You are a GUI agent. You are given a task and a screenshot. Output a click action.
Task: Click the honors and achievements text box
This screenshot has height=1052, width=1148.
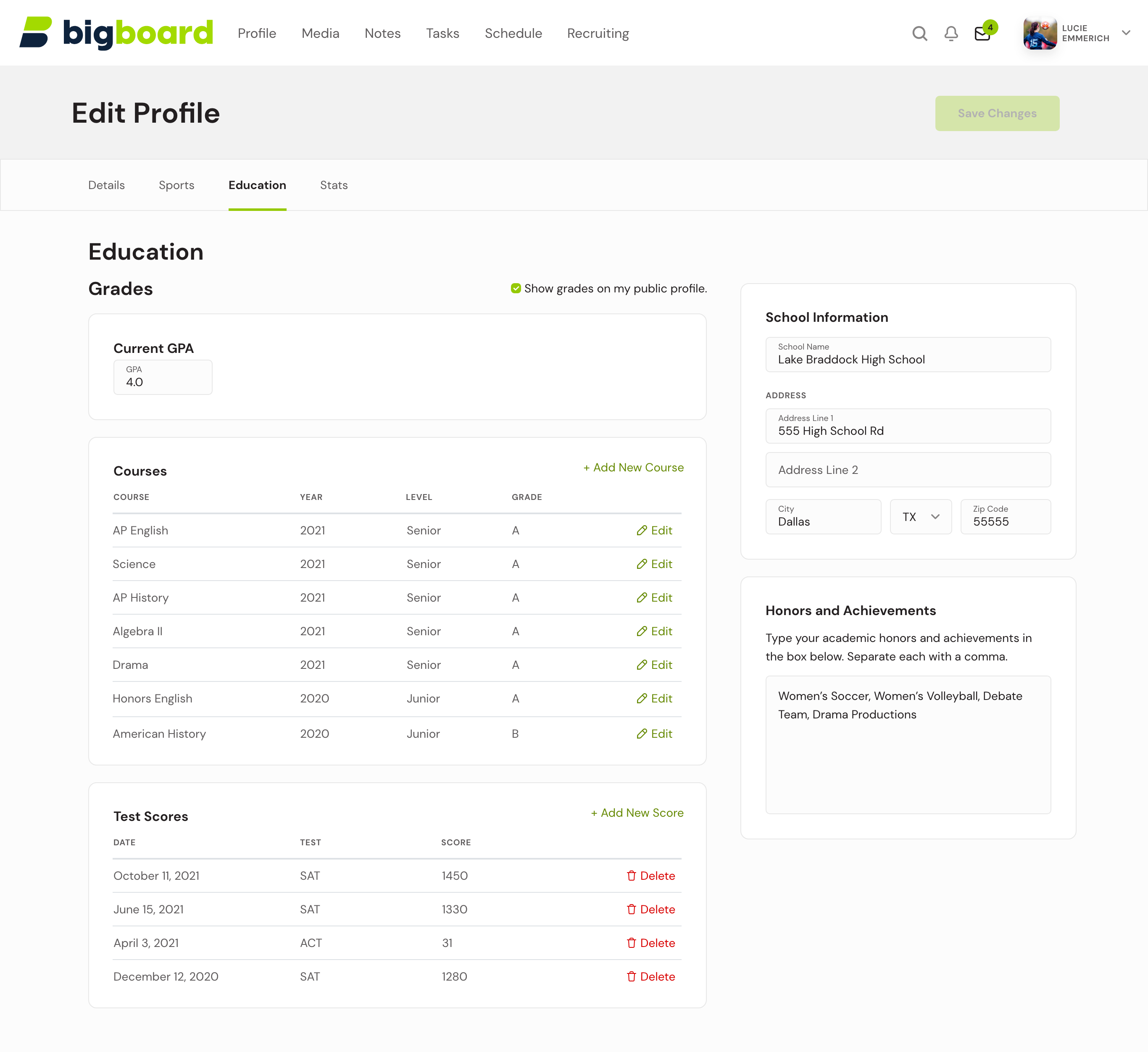click(x=908, y=744)
